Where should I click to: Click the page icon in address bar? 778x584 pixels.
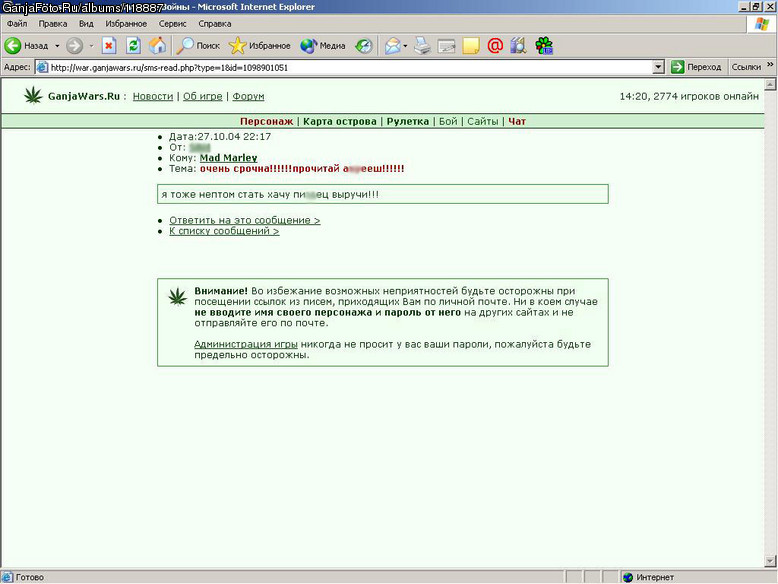(x=43, y=67)
